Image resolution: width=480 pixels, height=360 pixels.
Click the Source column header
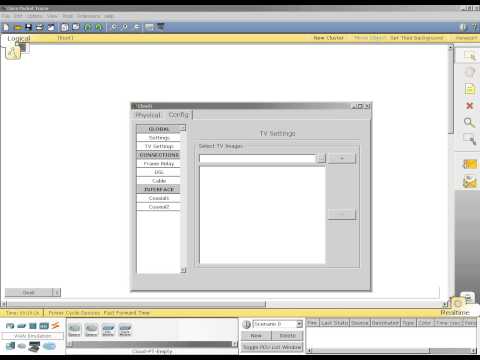[x=360, y=323]
